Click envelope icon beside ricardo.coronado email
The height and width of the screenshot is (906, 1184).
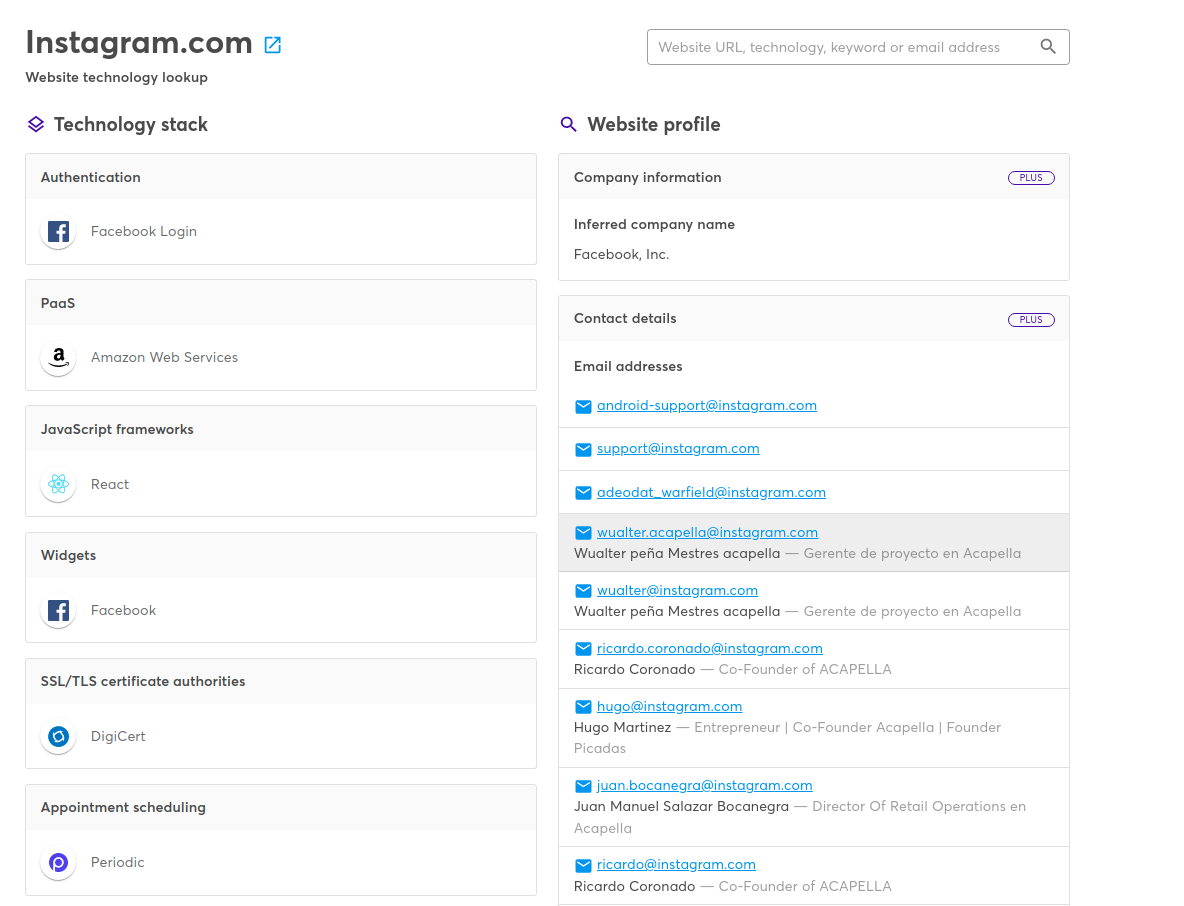583,649
